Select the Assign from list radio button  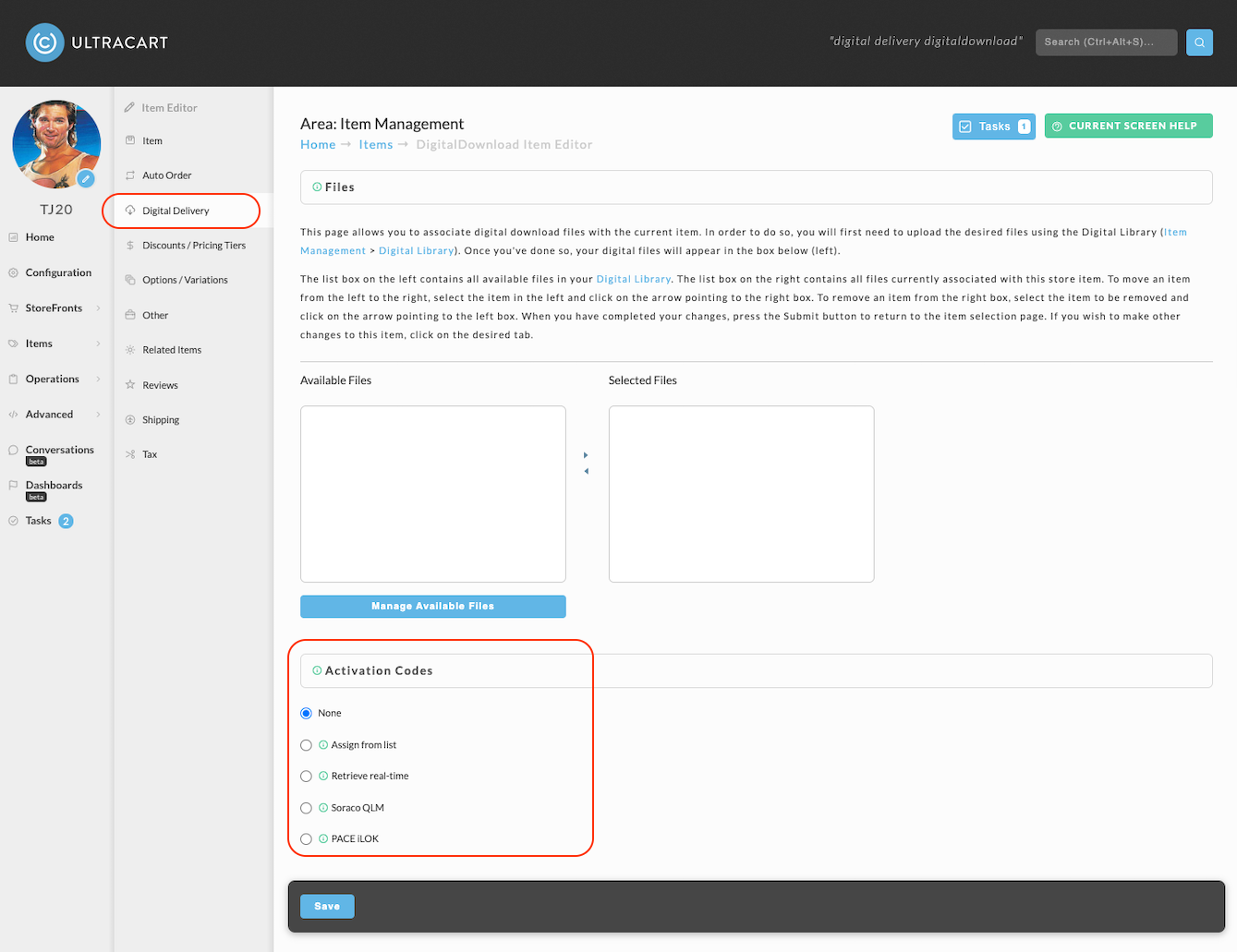click(306, 745)
